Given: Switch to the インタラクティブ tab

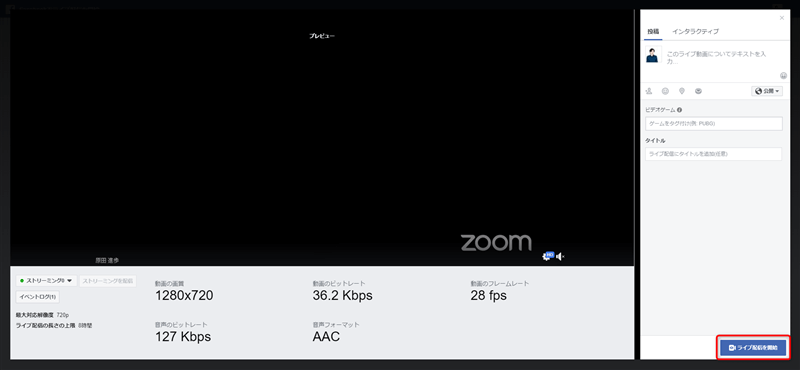Looking at the screenshot, I should (695, 32).
